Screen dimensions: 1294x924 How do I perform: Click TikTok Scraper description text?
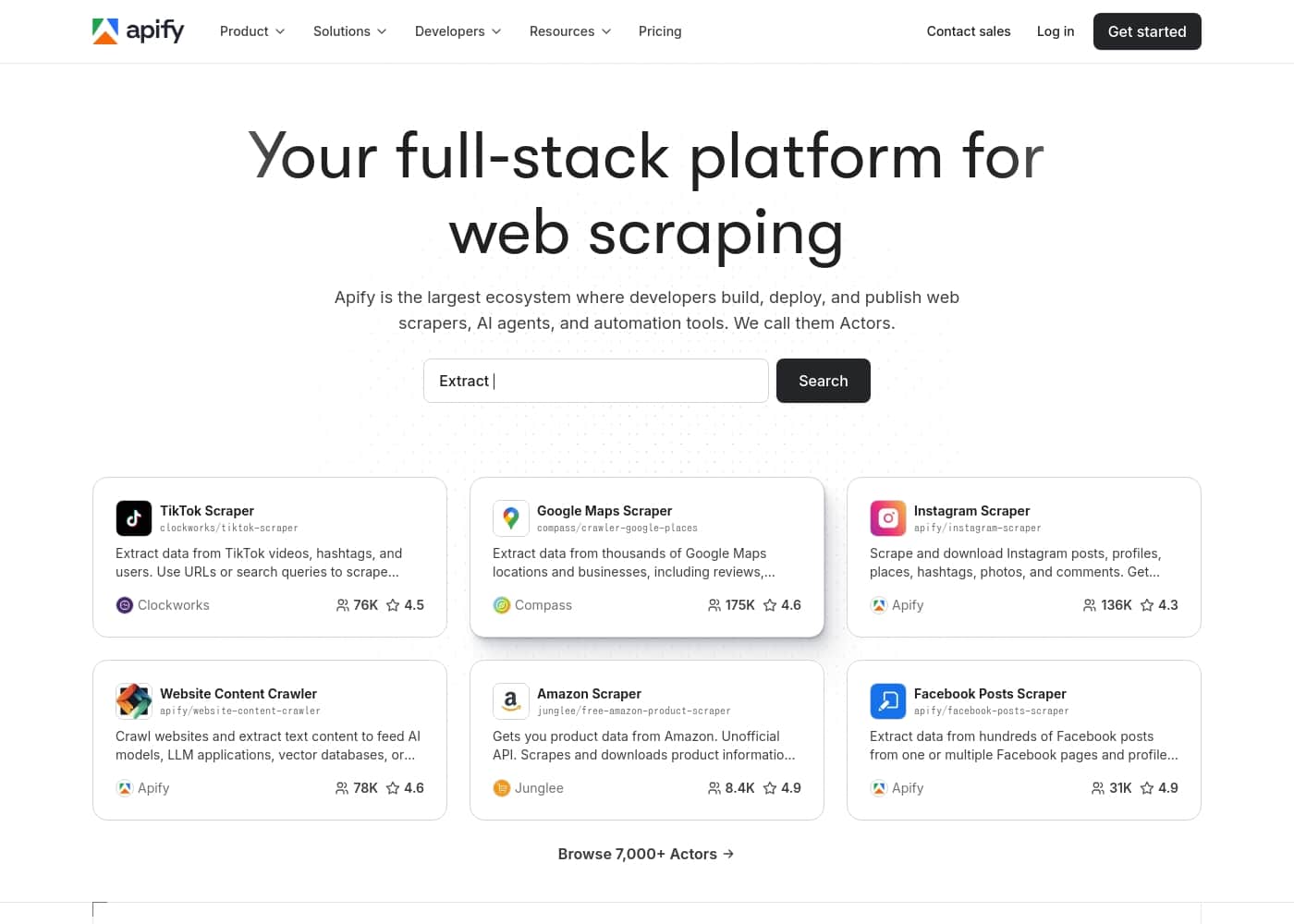pyautogui.click(x=259, y=563)
